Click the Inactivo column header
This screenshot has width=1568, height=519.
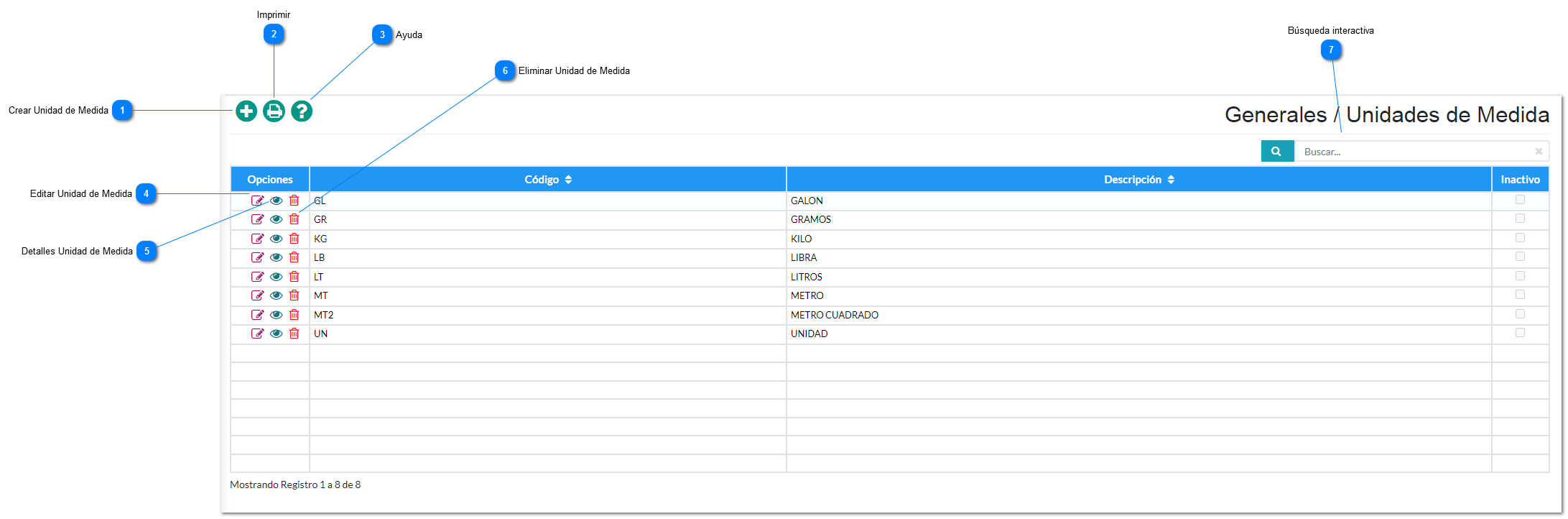pyautogui.click(x=1521, y=180)
